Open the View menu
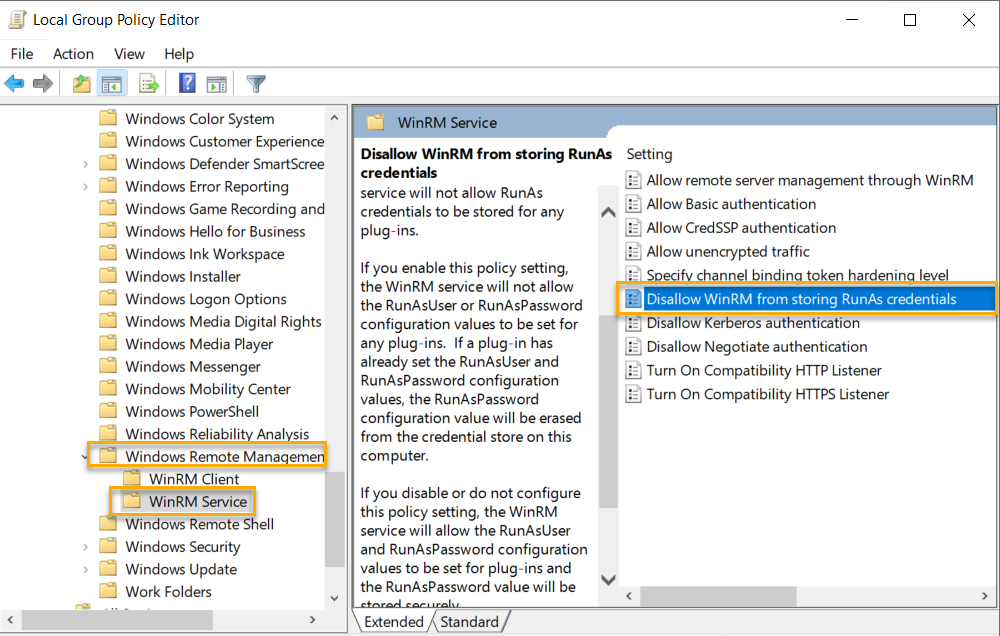 point(129,54)
